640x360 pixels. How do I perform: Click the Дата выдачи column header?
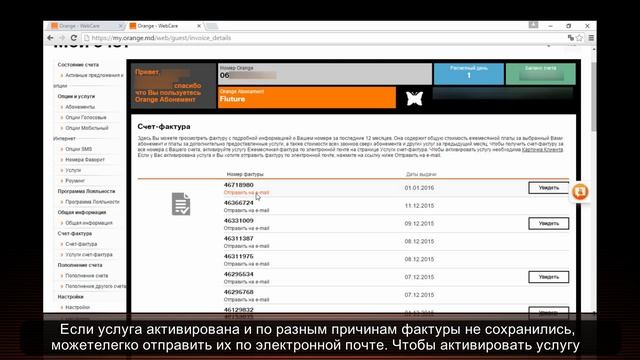[x=421, y=174]
